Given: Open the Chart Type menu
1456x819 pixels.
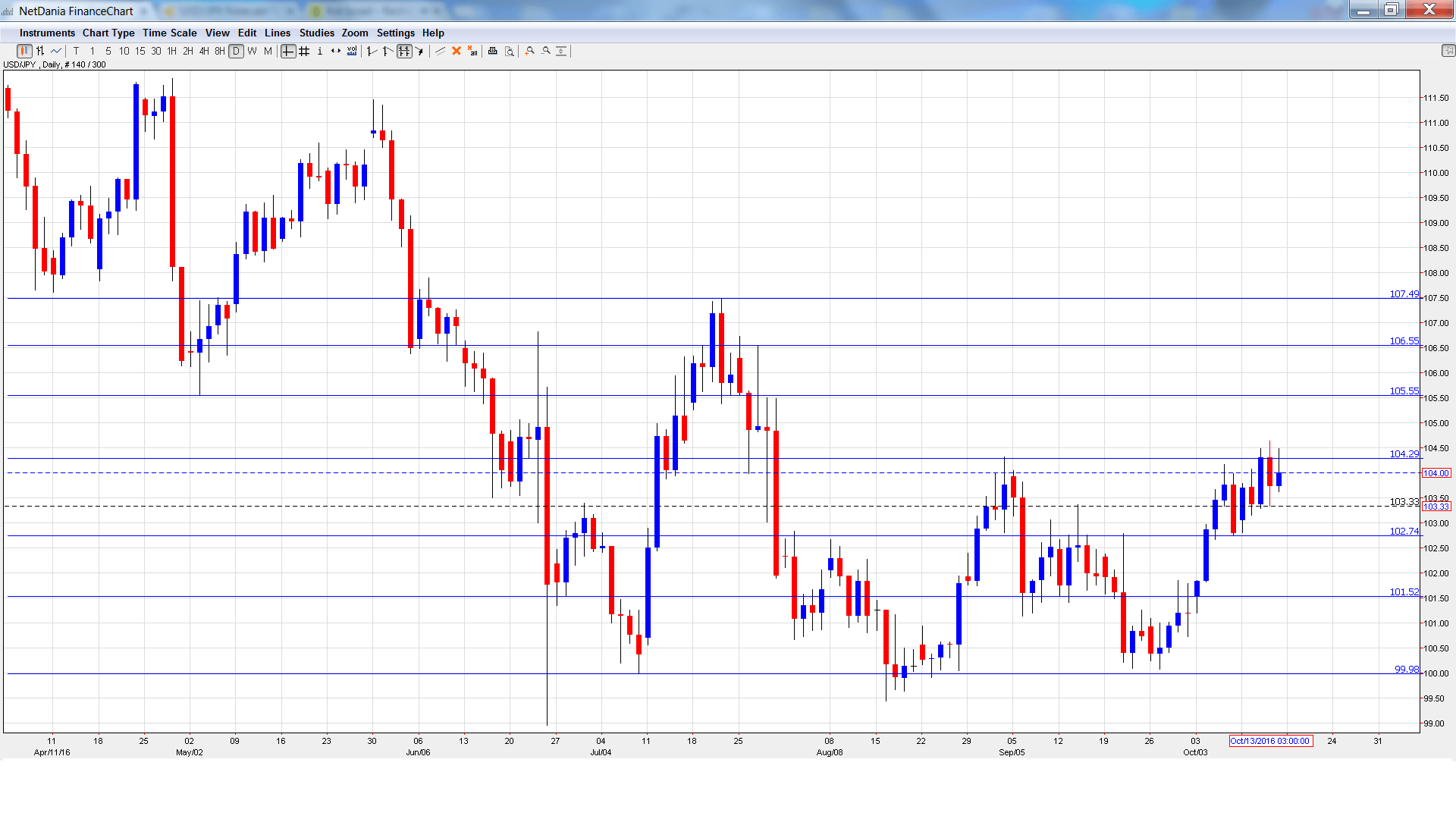Looking at the screenshot, I should click(x=108, y=33).
